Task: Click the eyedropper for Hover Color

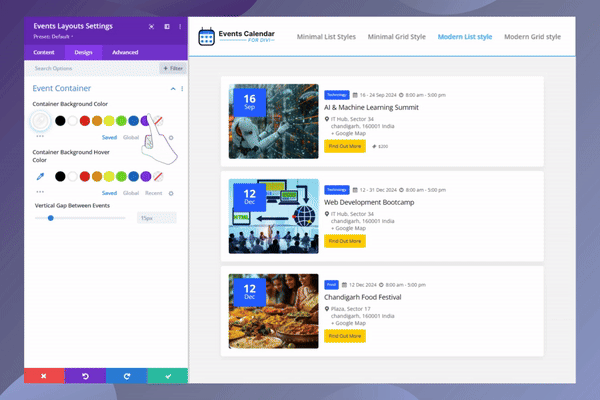Action: (40, 176)
